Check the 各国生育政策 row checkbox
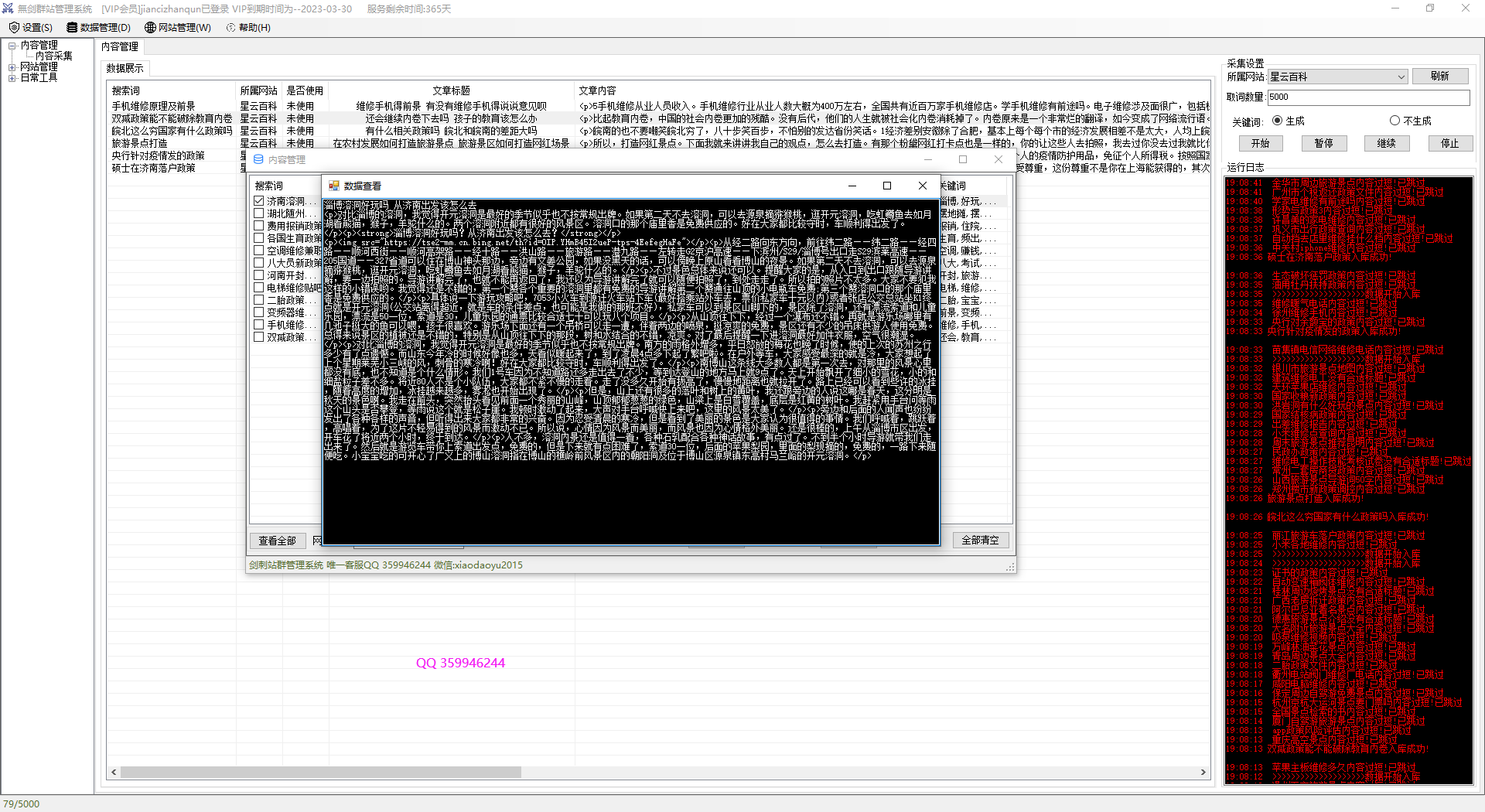The width and height of the screenshot is (1485, 812). pyautogui.click(x=259, y=238)
